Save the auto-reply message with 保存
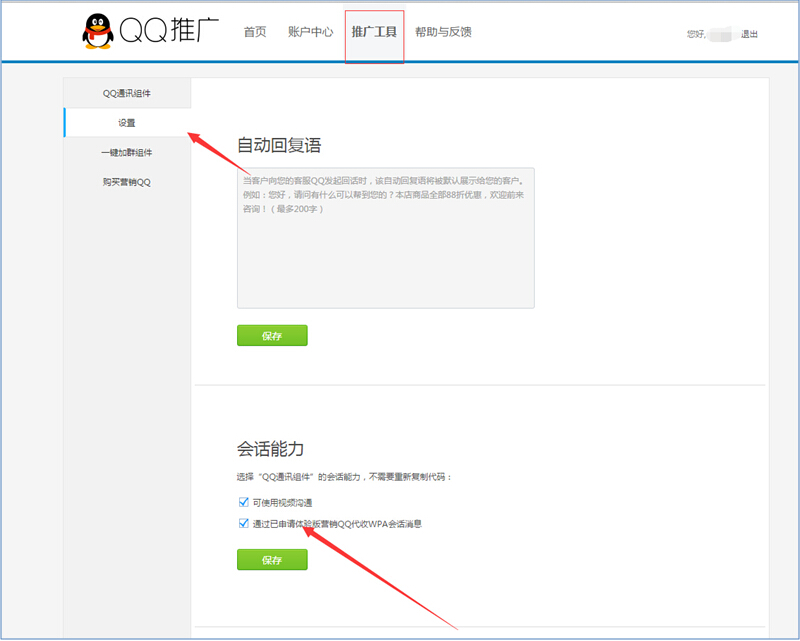 coord(272,335)
